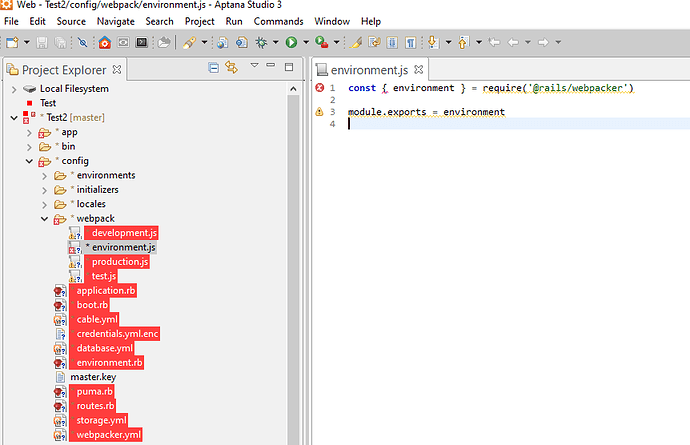The height and width of the screenshot is (445, 690).
Task: Click the second globe document toolbar icon
Action: [242, 42]
